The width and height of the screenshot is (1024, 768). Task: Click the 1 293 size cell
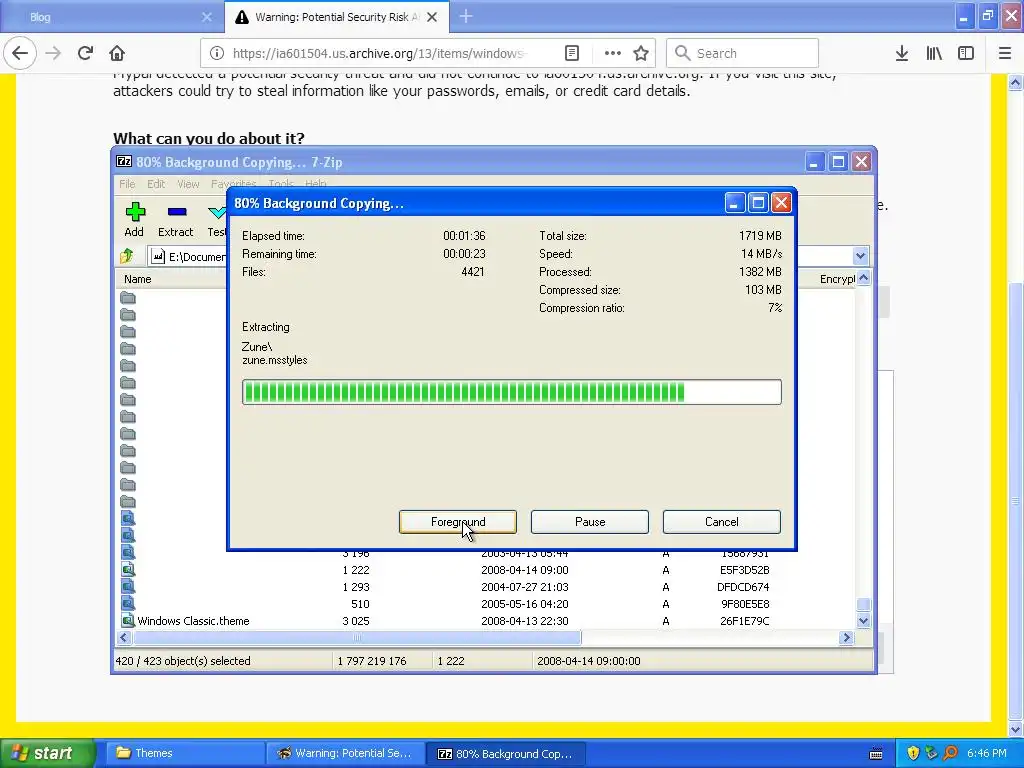(356, 587)
